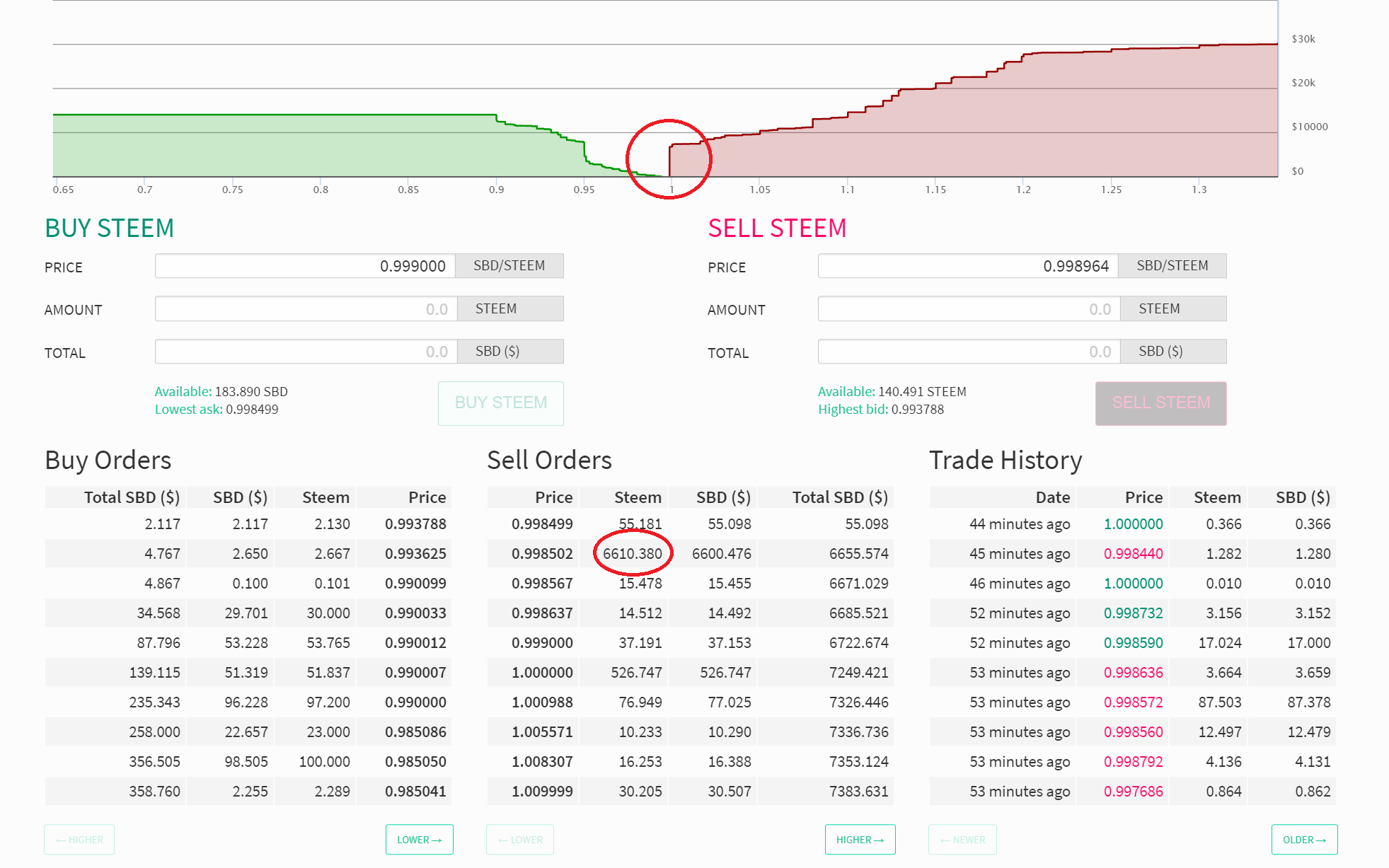Image resolution: width=1389 pixels, height=868 pixels.
Task: Click the Date header in Trade History
Action: [1053, 497]
